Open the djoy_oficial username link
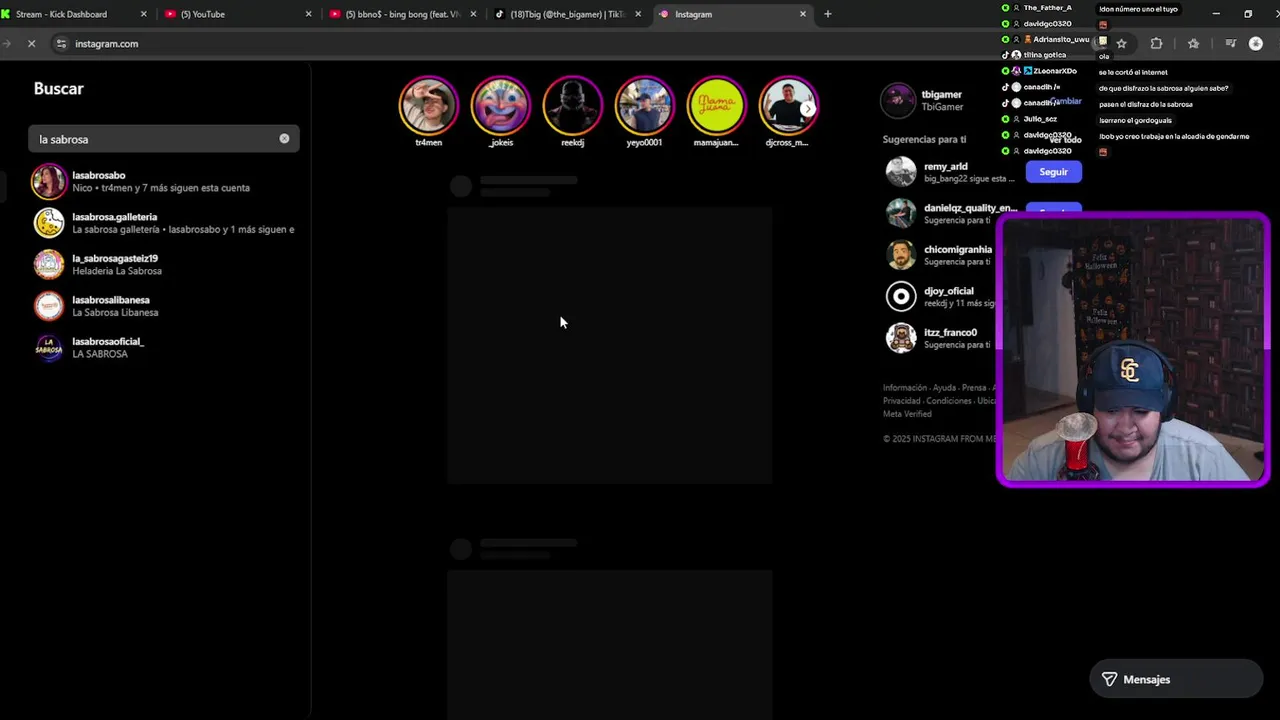This screenshot has width=1280, height=720. [x=949, y=291]
